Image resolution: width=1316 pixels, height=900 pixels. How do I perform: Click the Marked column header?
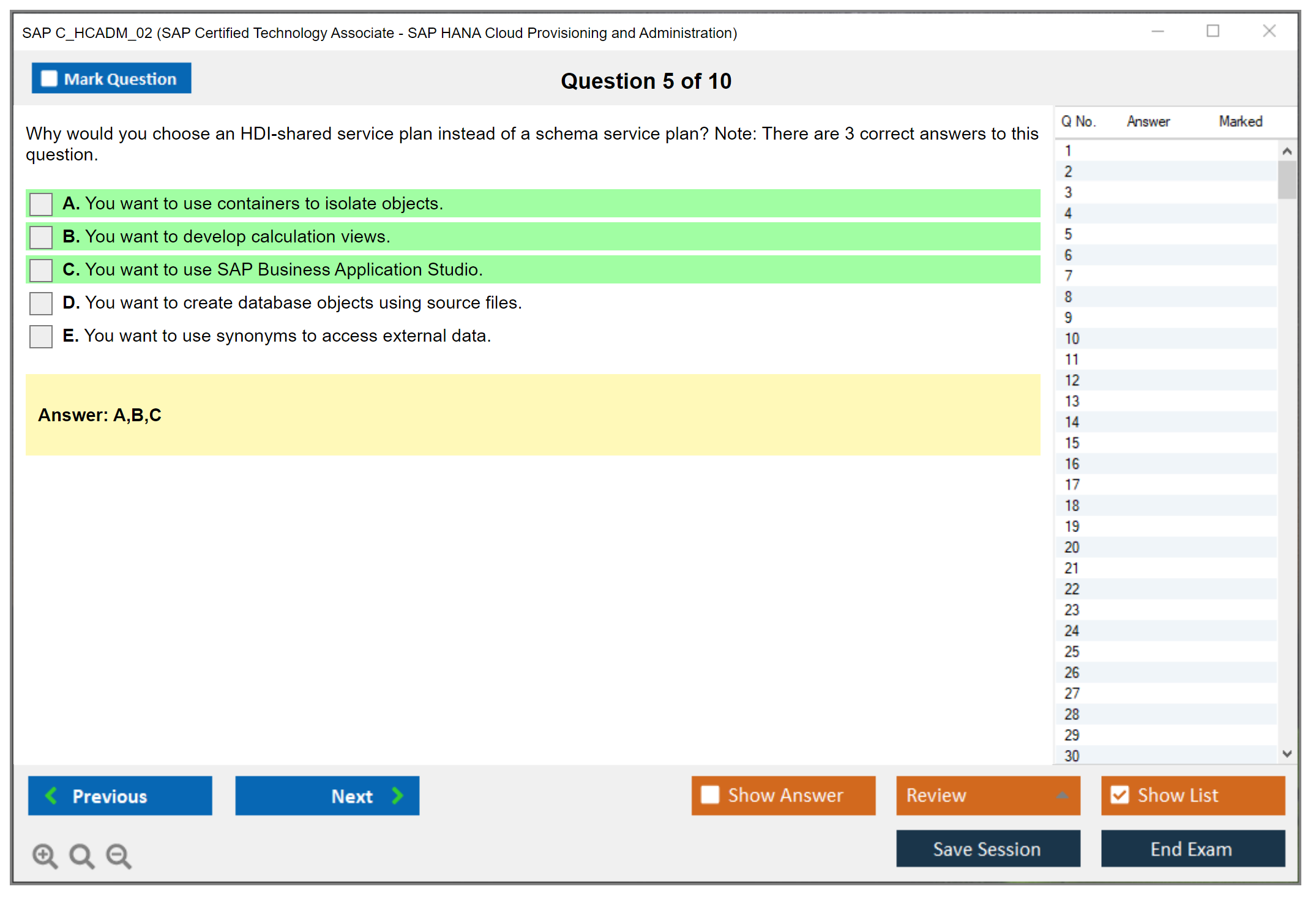tap(1240, 121)
